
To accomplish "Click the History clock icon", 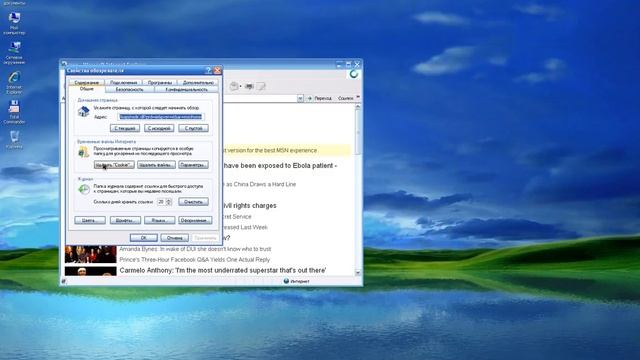I will [x=84, y=189].
